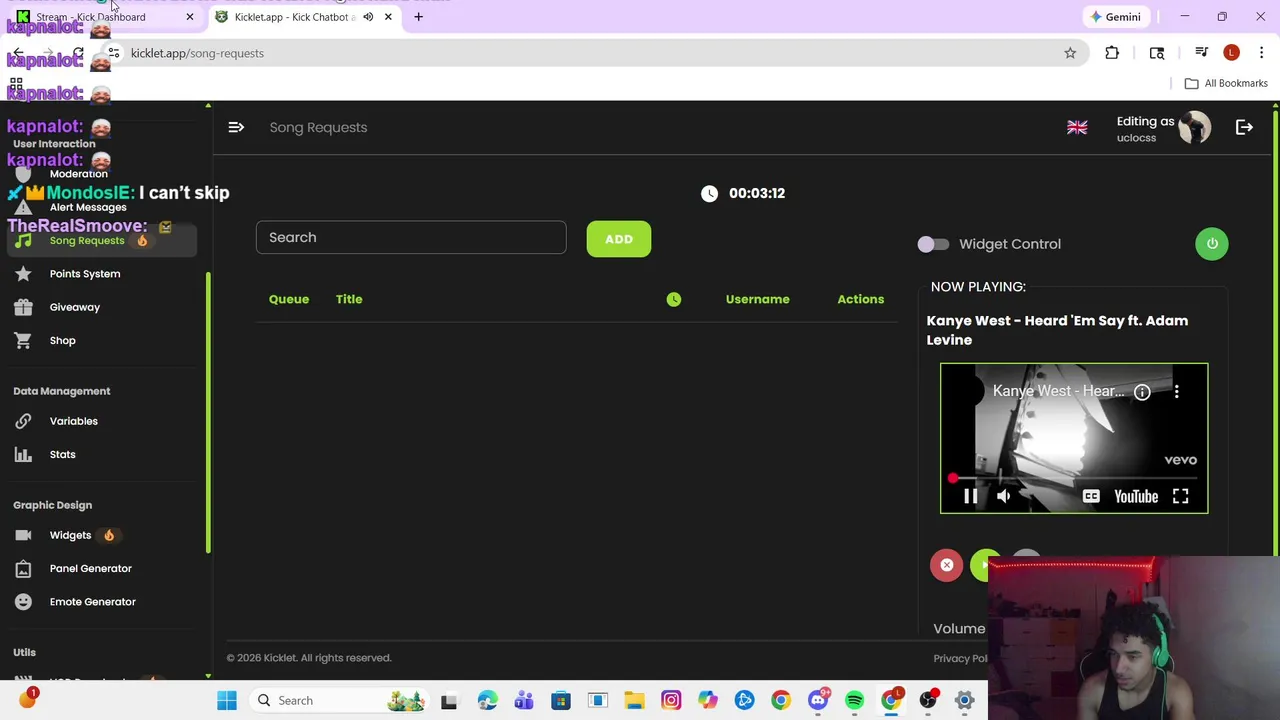Collapse the sidebar with the hamburger icon
The height and width of the screenshot is (720, 1280).
236,127
